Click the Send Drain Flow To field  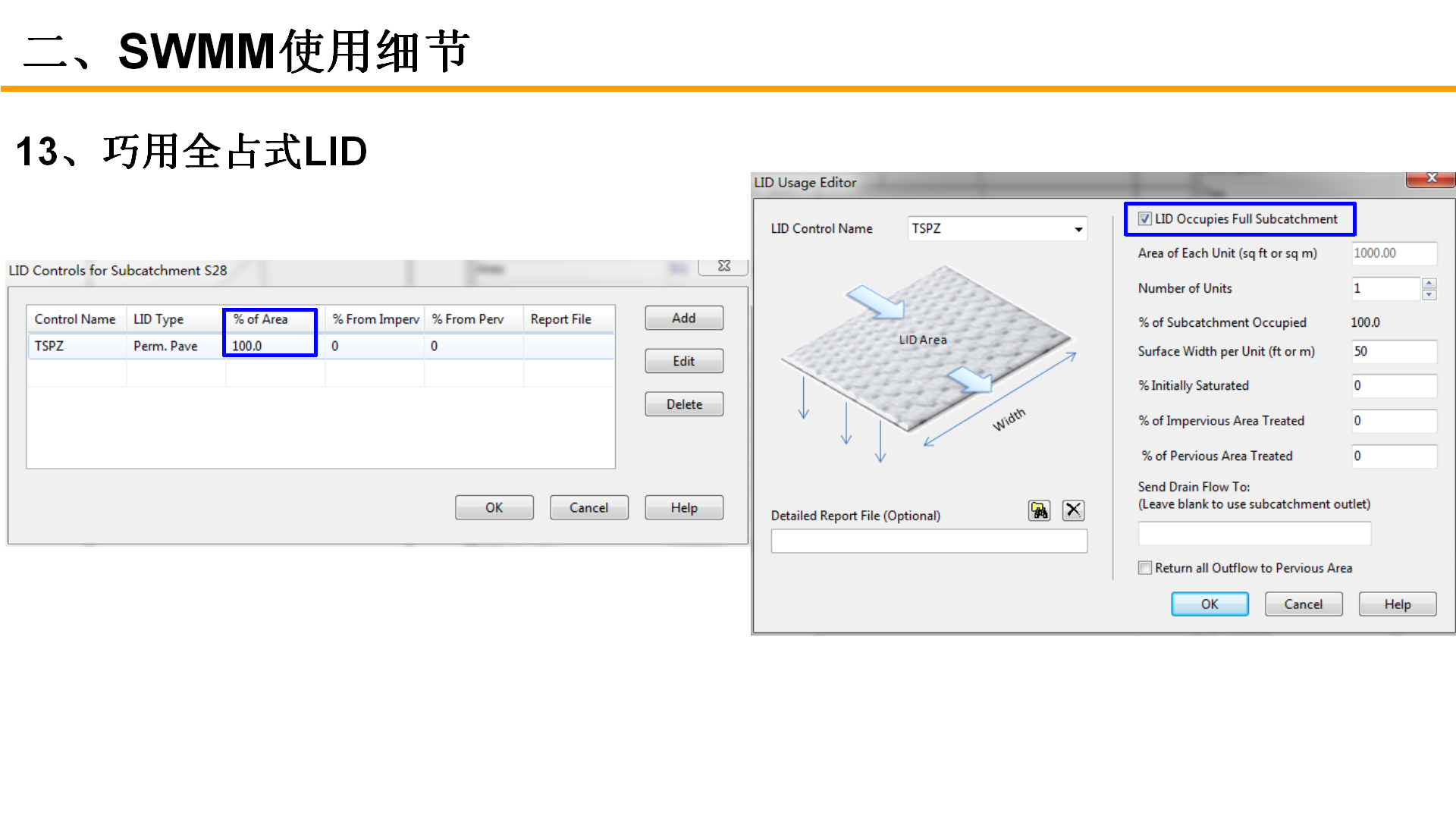pos(1254,534)
